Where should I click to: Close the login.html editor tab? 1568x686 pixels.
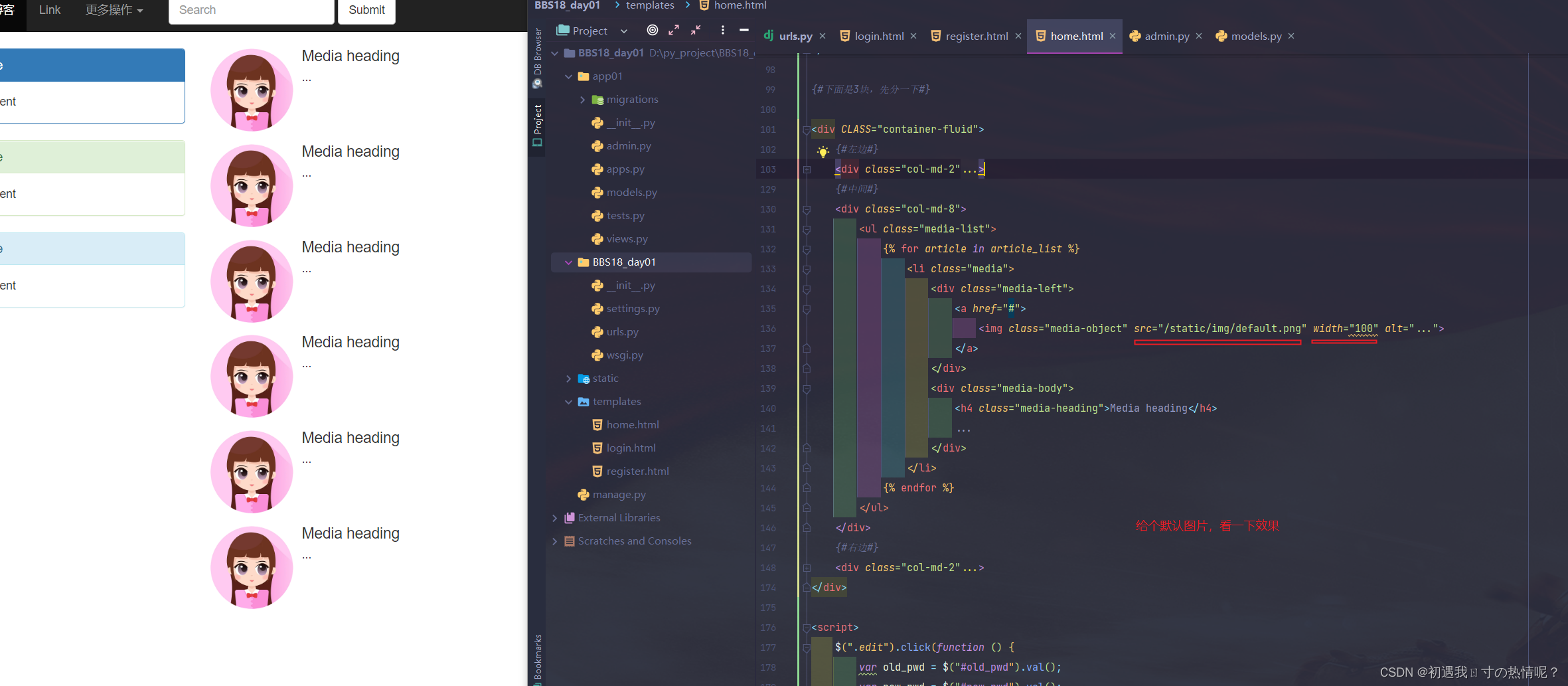click(x=913, y=36)
